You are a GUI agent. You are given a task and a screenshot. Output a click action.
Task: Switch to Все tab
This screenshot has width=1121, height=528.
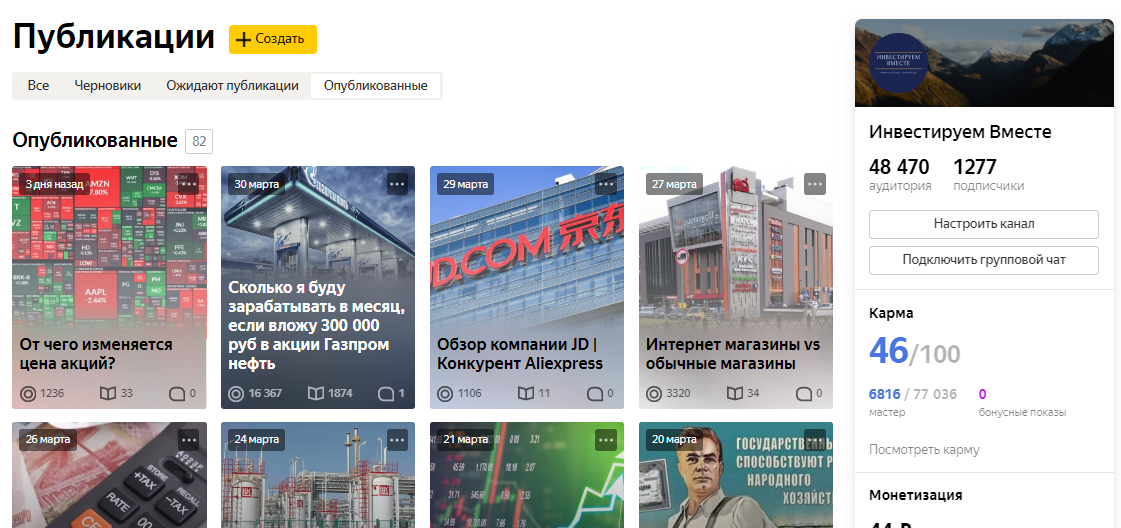(38, 86)
